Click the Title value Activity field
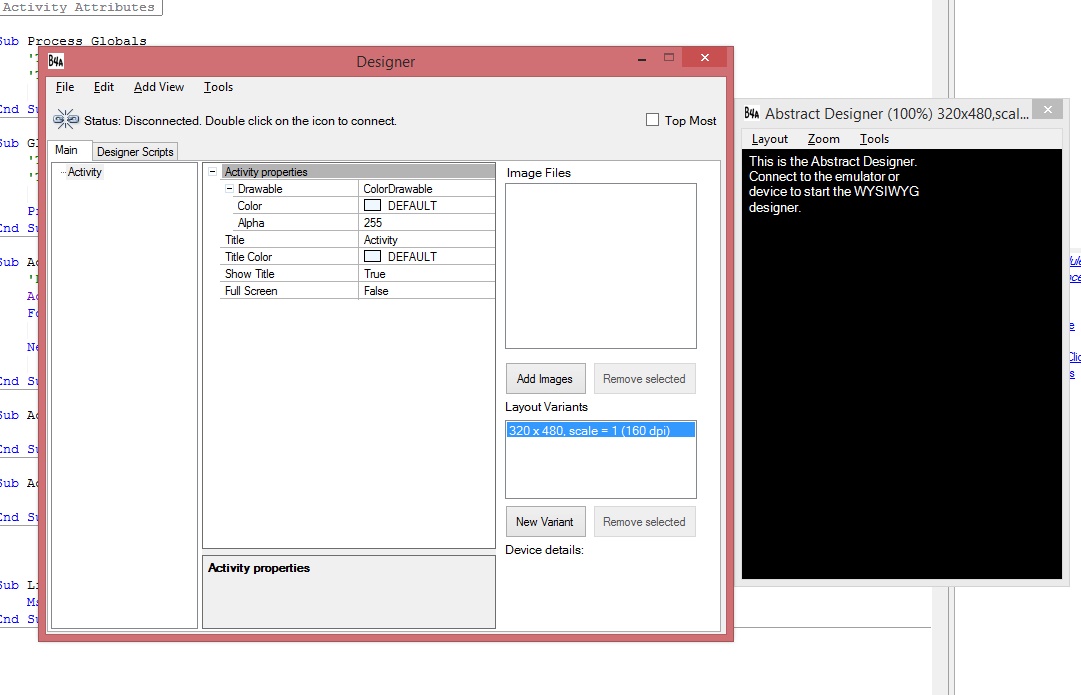The width and height of the screenshot is (1081, 695). pos(427,240)
